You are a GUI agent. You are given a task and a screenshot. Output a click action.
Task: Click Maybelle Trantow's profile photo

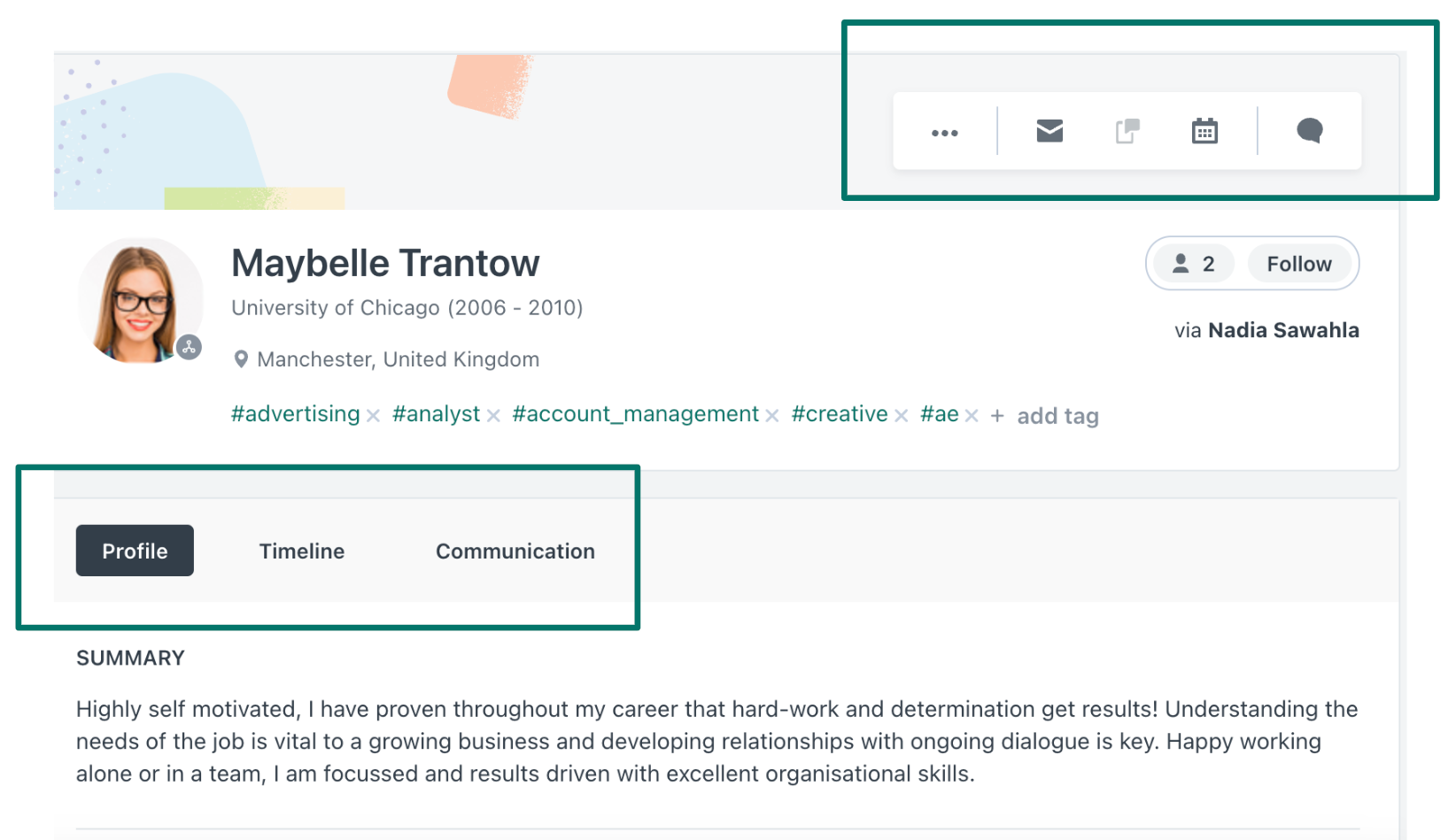pos(137,299)
